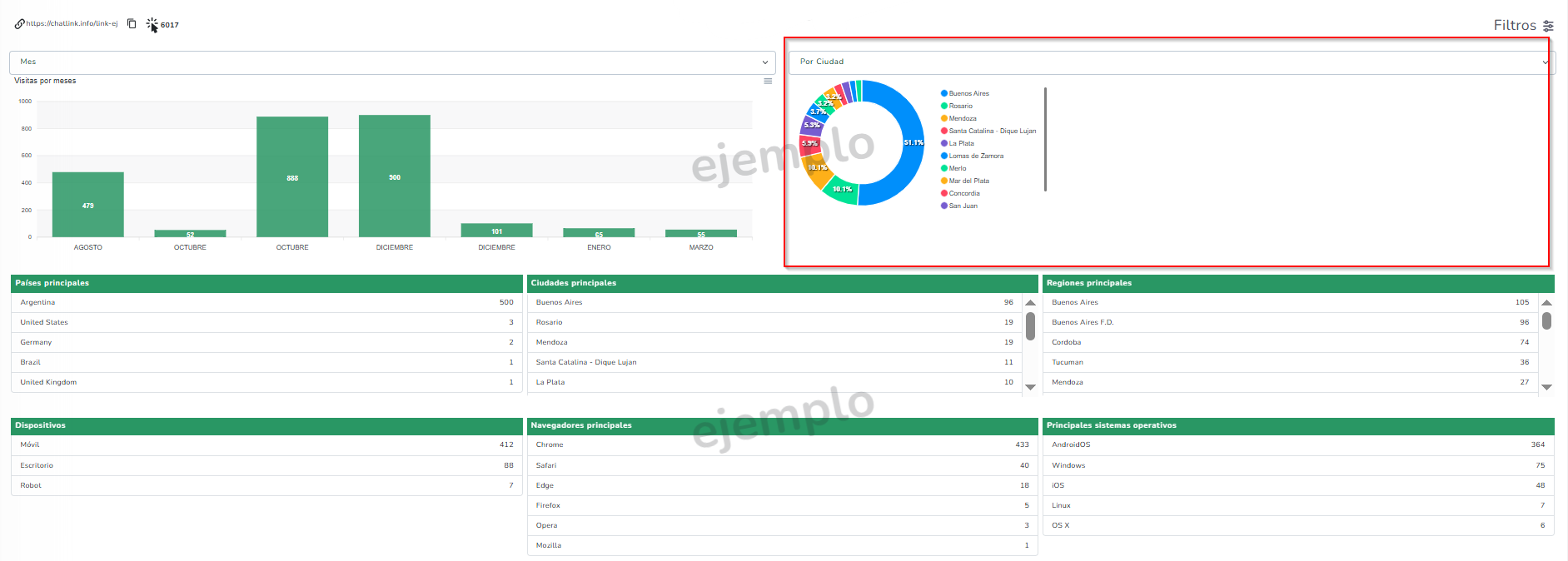
Task: Open the challink.info short link
Action: (72, 24)
